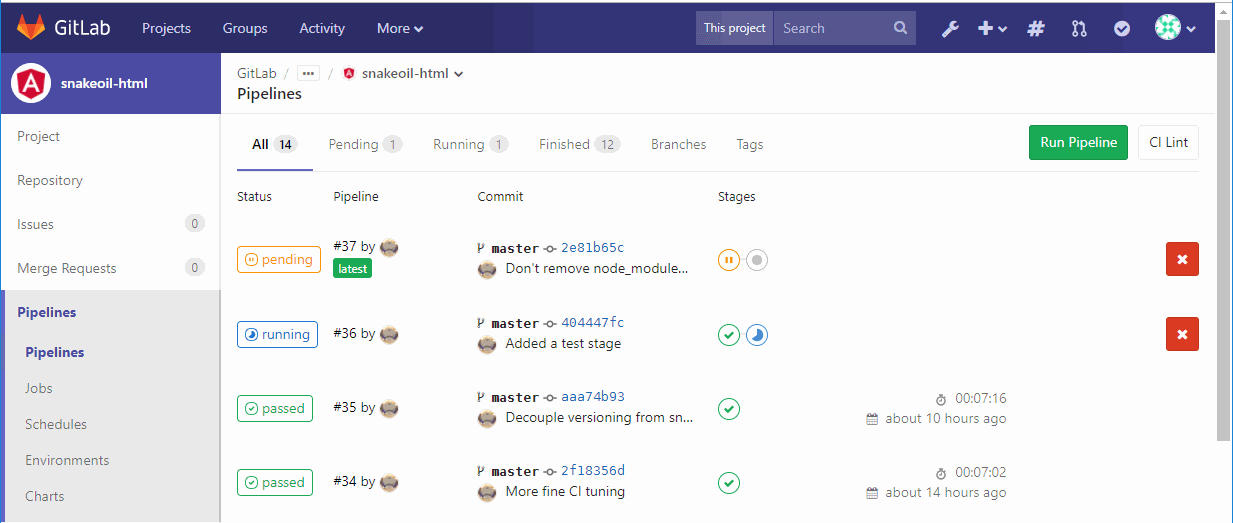1233x523 pixels.
Task: Click the snakeoil-html project avatar in sidebar
Action: [31, 83]
